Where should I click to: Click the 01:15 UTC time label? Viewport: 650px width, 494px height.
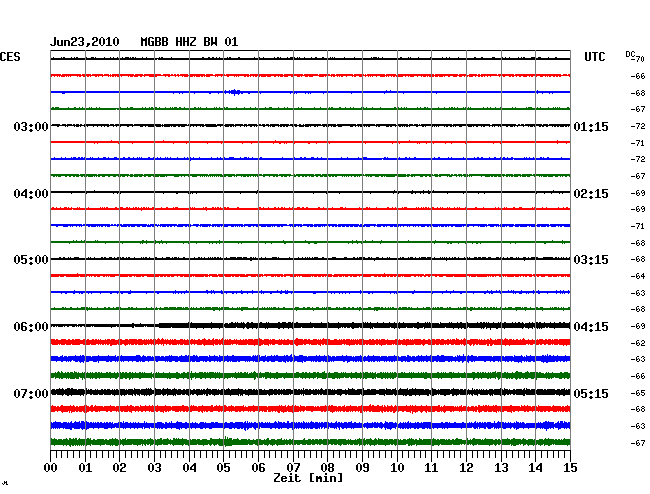pyautogui.click(x=591, y=127)
